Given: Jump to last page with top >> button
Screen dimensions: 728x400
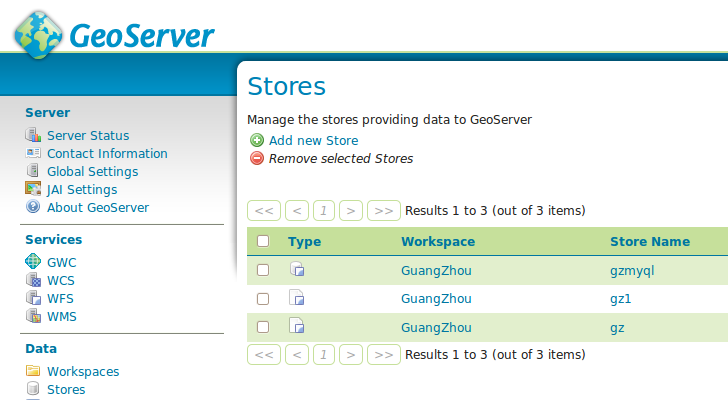Looking at the screenshot, I should [384, 211].
